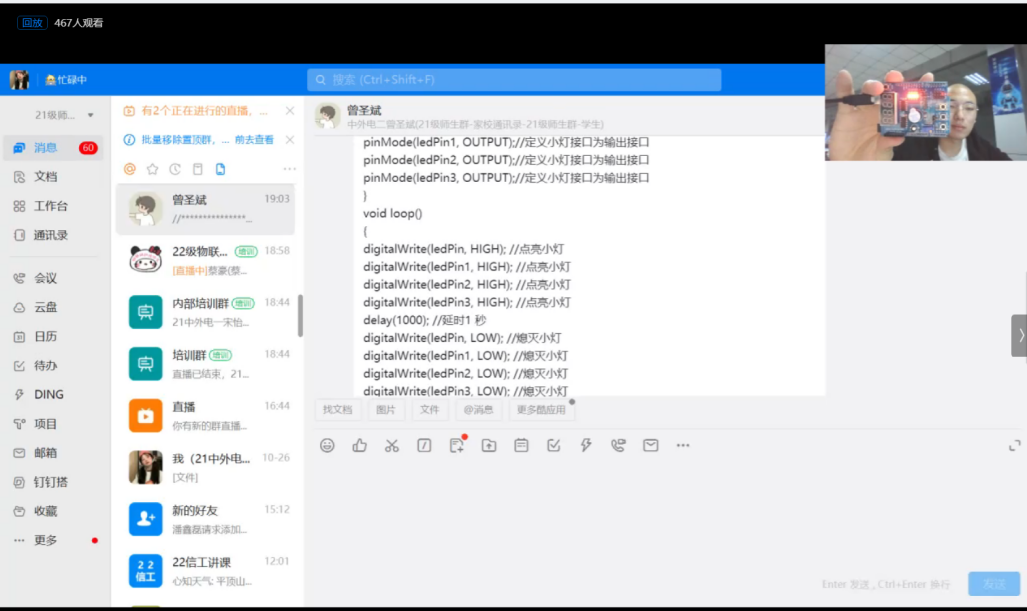This screenshot has height=611, width=1027.
Task: Expand the right side panel arrow
Action: 1019,335
